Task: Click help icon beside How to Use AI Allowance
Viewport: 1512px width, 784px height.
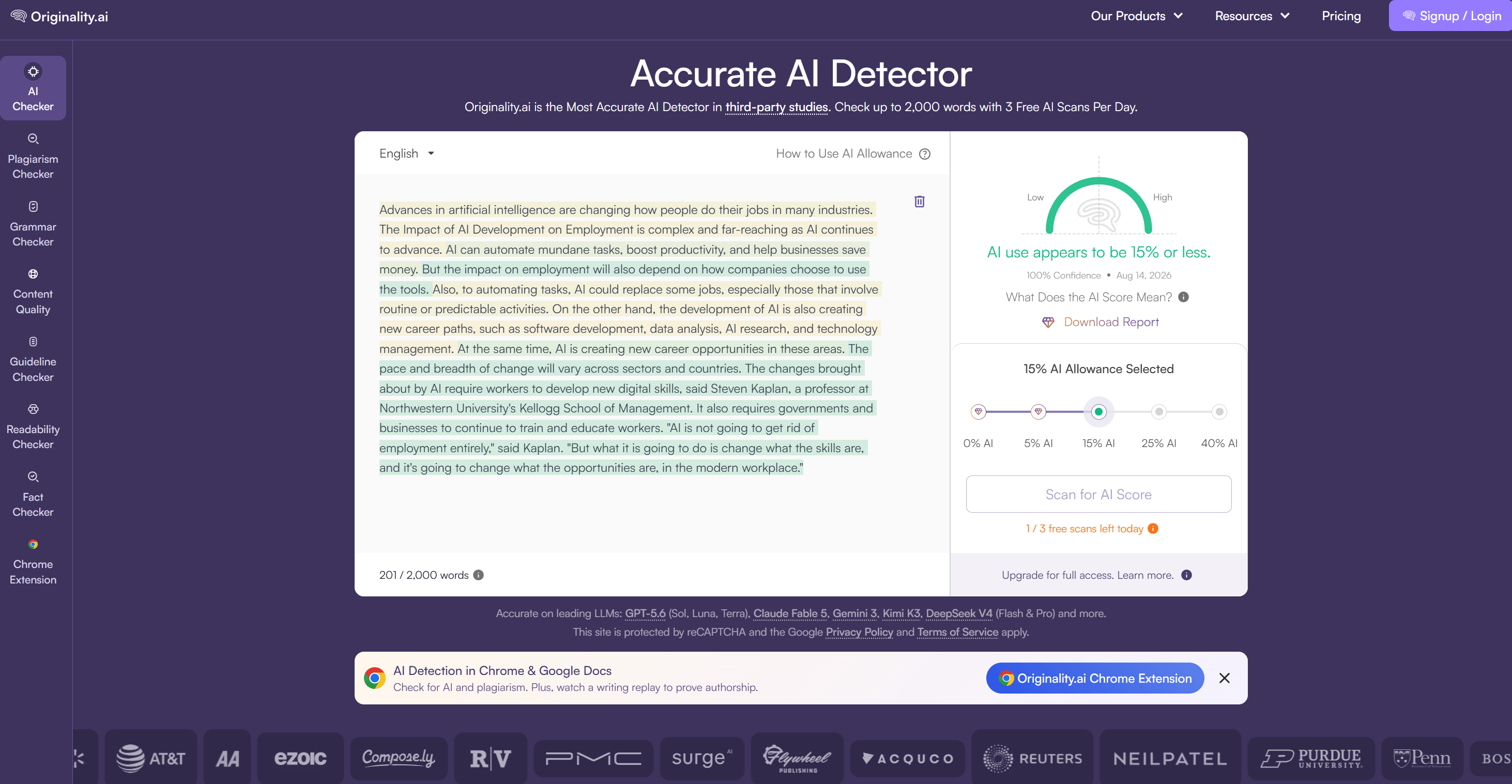Action: (x=924, y=153)
